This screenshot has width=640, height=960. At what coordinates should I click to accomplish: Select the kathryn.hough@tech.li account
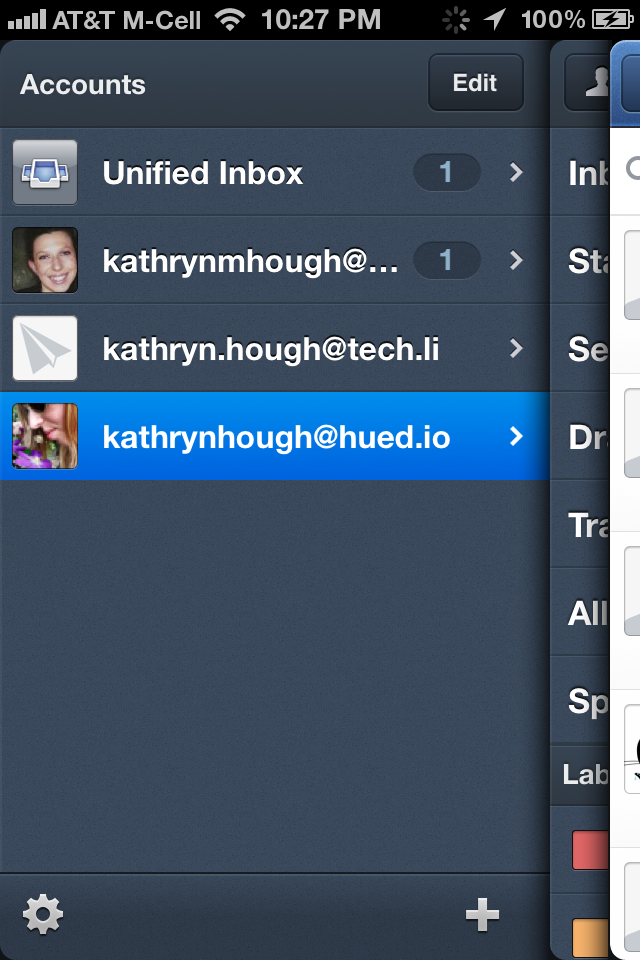pyautogui.click(x=275, y=348)
